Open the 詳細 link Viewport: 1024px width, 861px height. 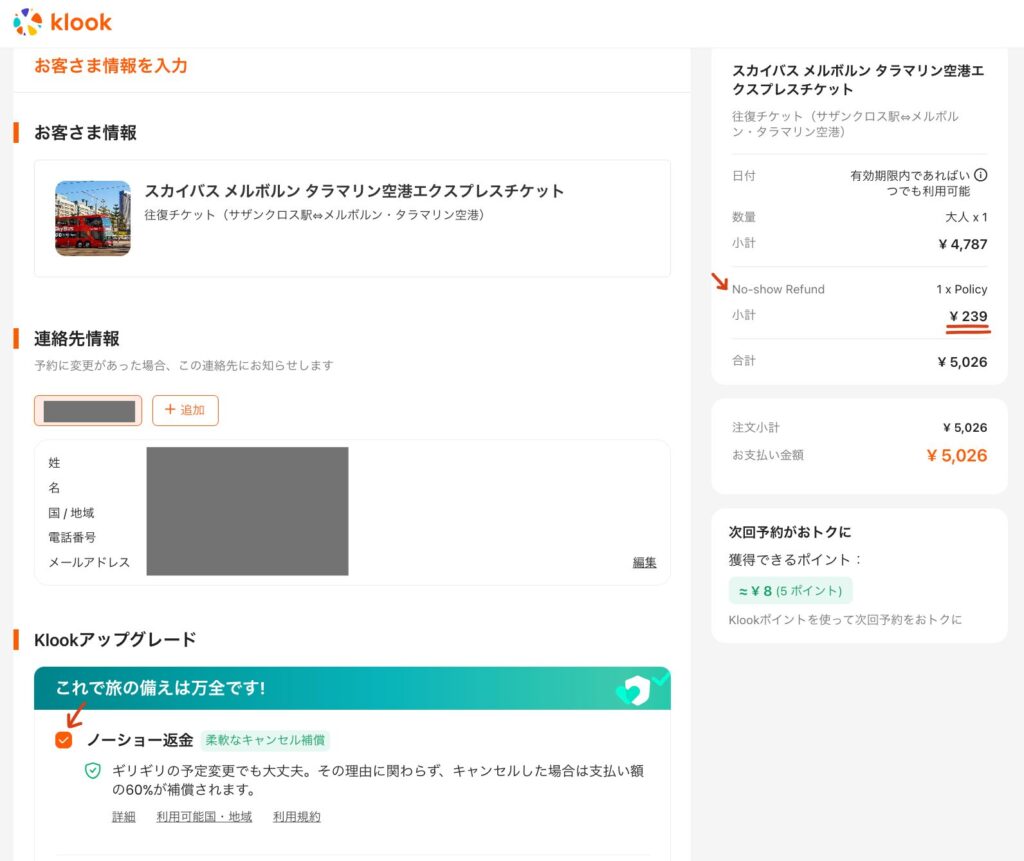tap(123, 817)
